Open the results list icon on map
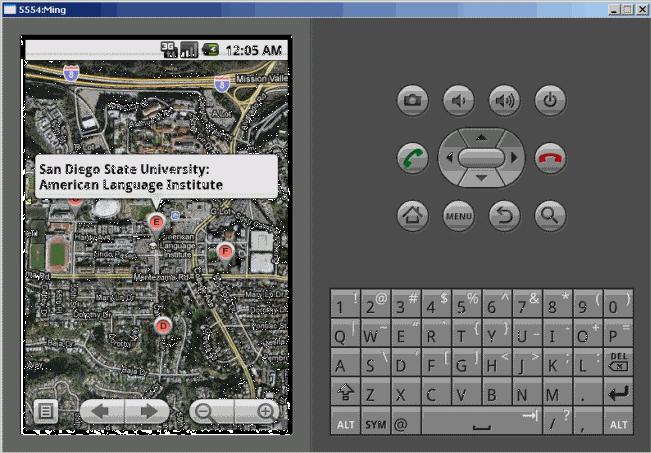The width and height of the screenshot is (651, 453). pyautogui.click(x=46, y=411)
